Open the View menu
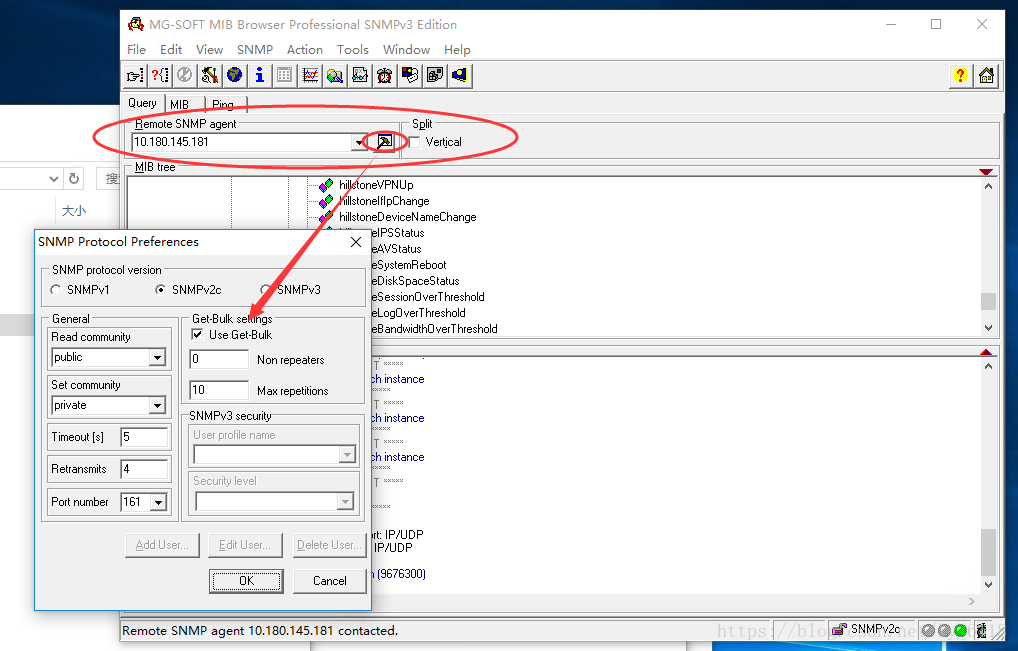The image size is (1018, 651). (x=209, y=49)
